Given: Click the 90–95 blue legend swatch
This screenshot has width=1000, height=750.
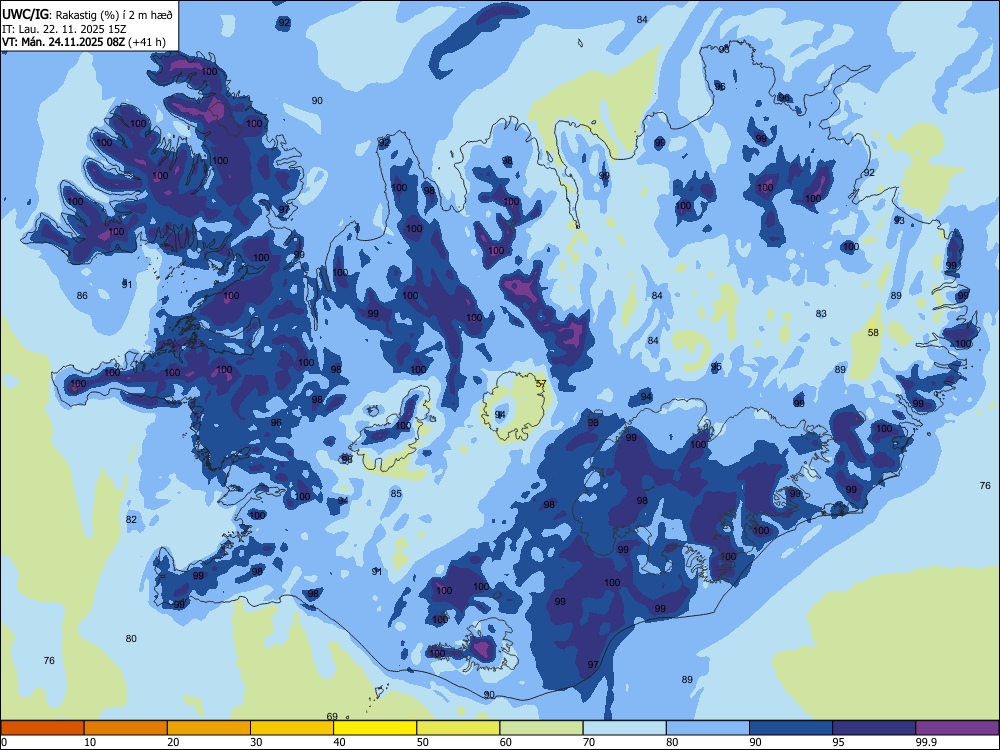Looking at the screenshot, I should (x=791, y=728).
